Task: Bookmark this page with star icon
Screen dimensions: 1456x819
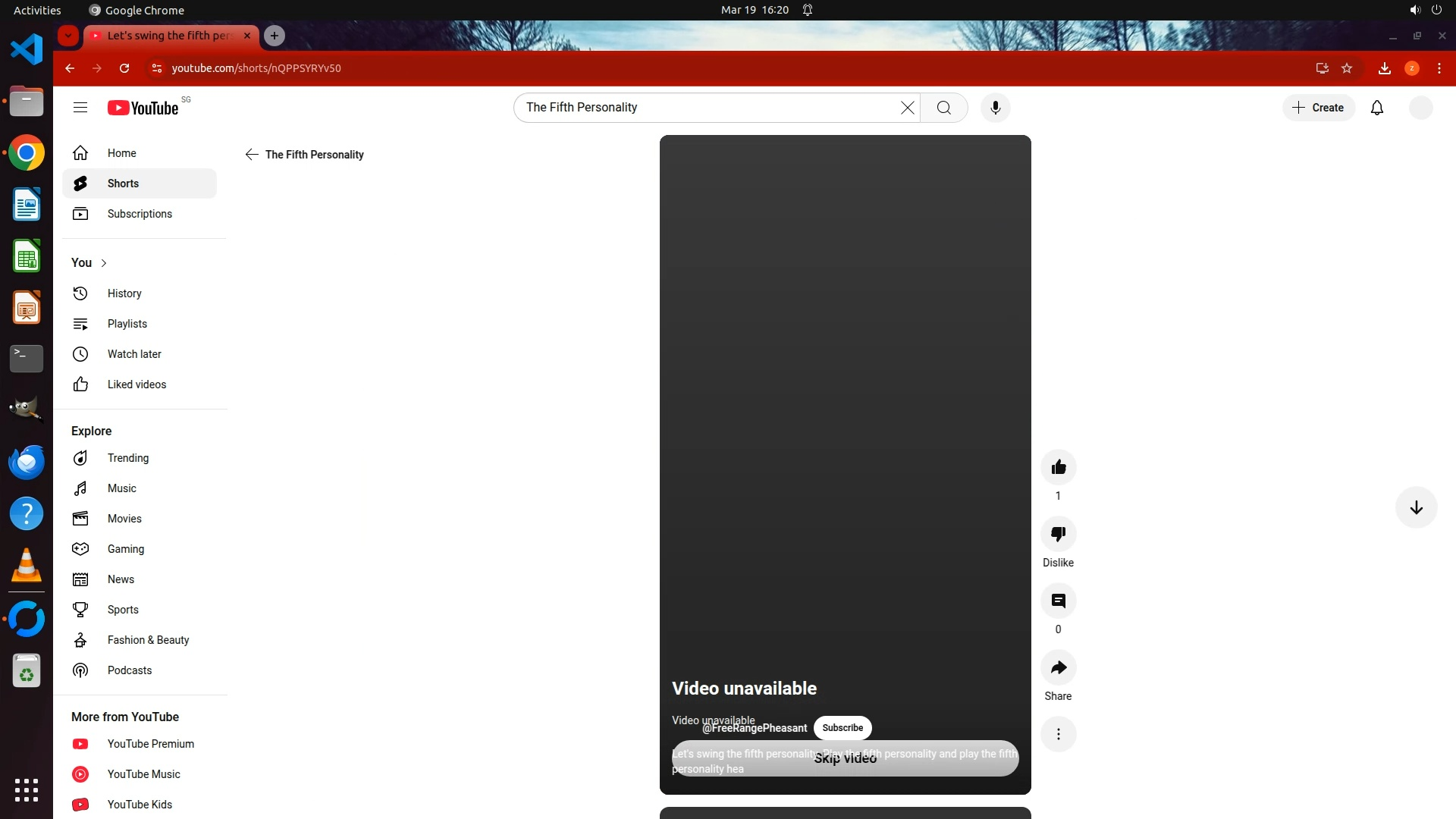Action: click(x=1347, y=68)
